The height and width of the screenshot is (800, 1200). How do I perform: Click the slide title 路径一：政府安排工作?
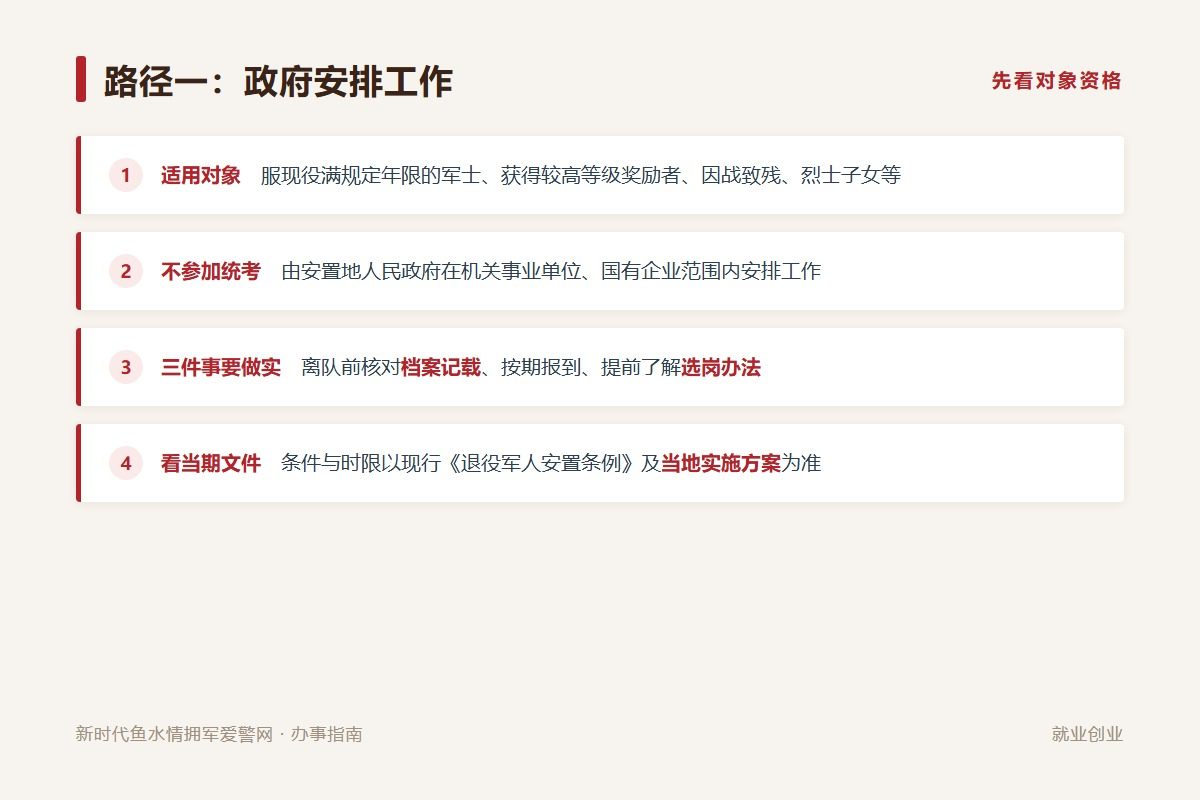coord(278,81)
